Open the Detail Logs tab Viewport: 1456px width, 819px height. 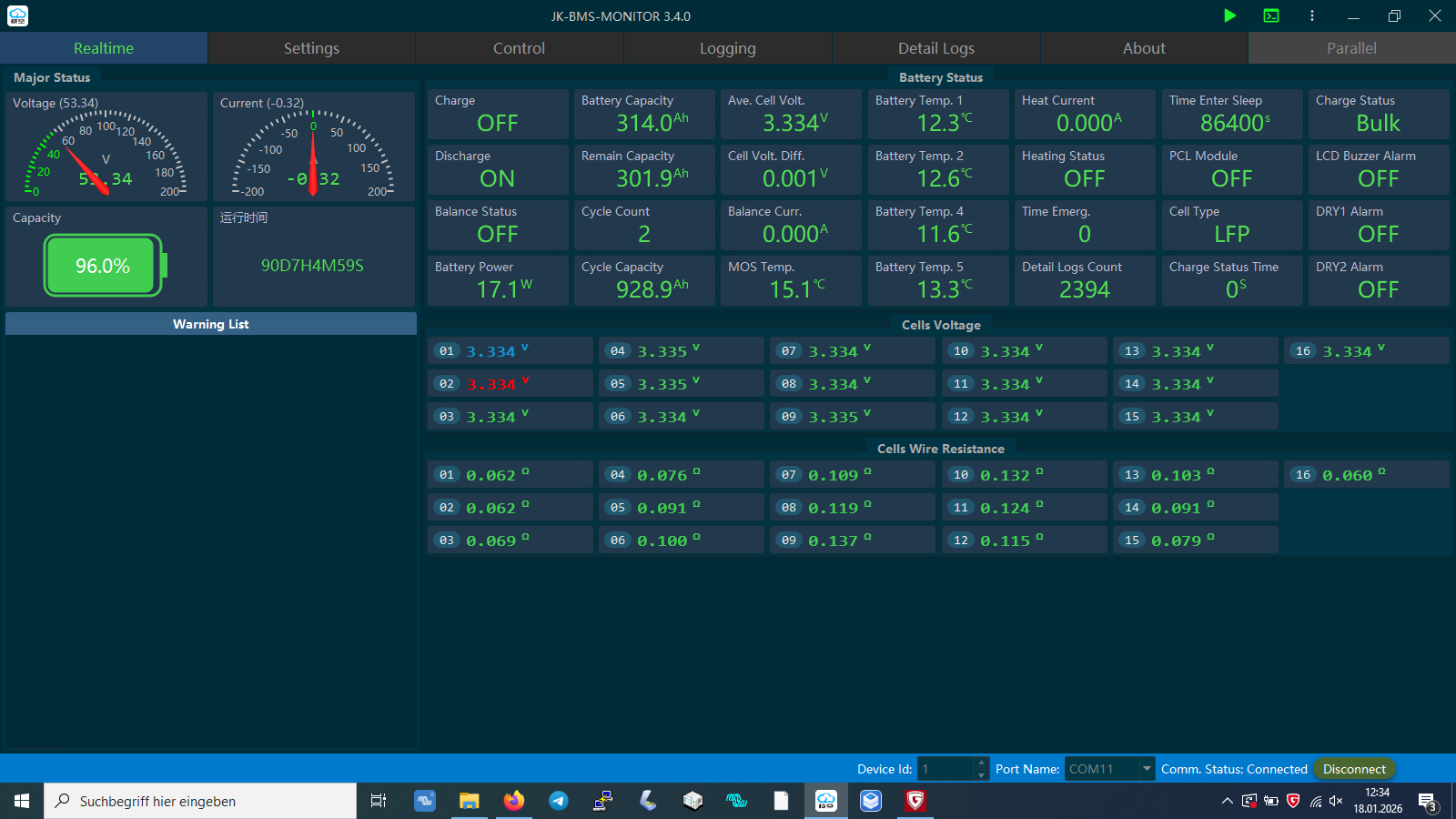tap(935, 48)
